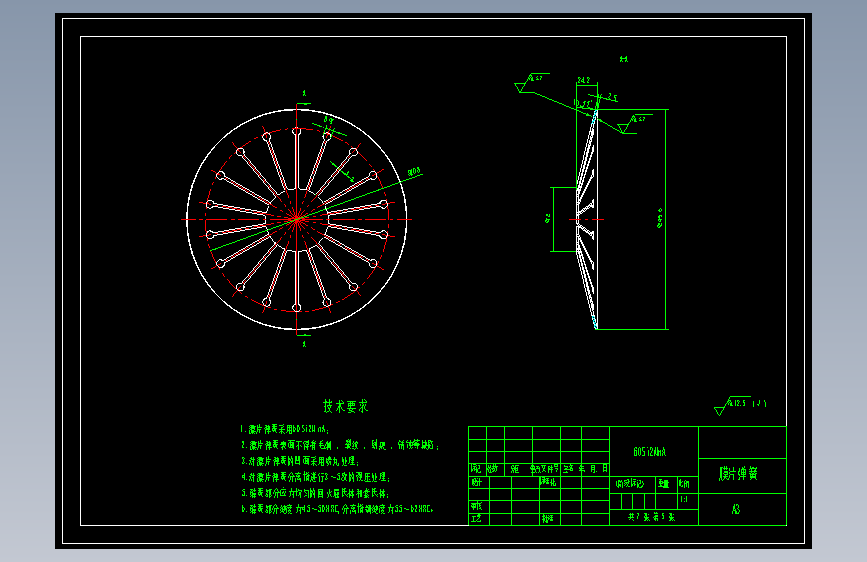
Task: Click technical requirement line 2 text
Action: click(340, 445)
